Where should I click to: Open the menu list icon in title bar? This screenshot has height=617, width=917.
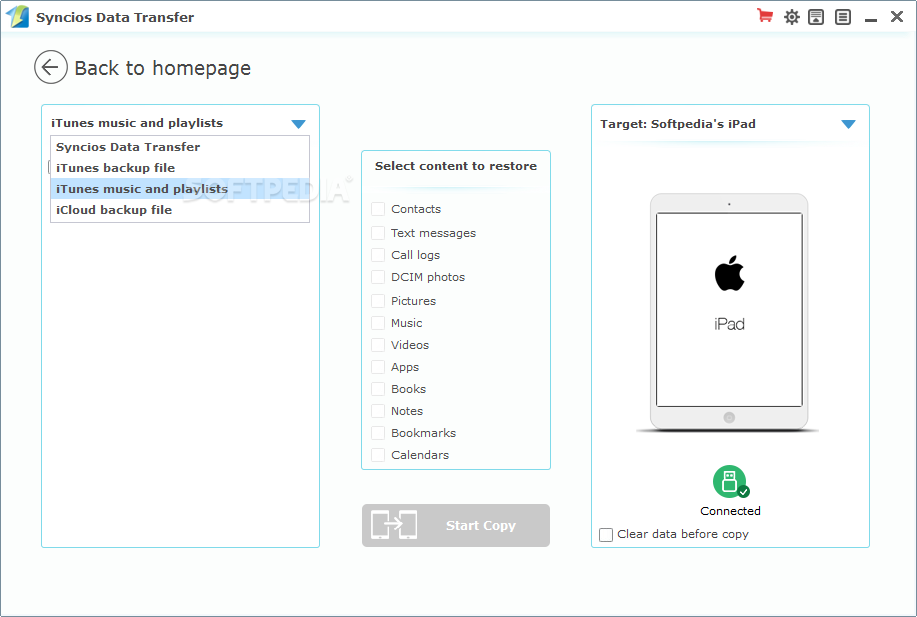coord(843,17)
